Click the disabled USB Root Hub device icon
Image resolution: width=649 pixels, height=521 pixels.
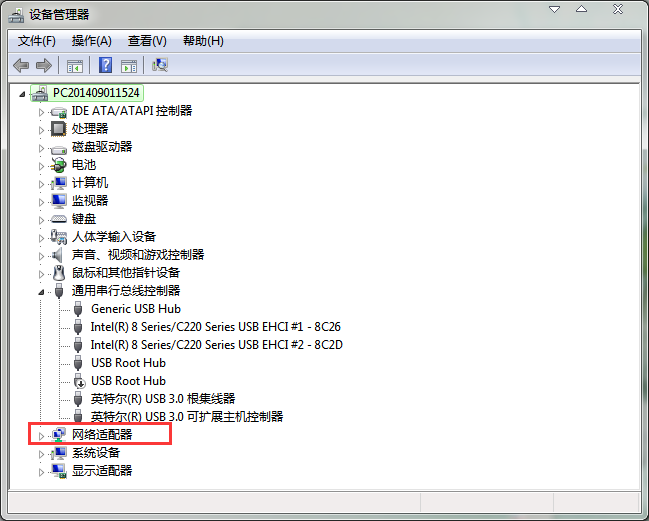coord(79,381)
